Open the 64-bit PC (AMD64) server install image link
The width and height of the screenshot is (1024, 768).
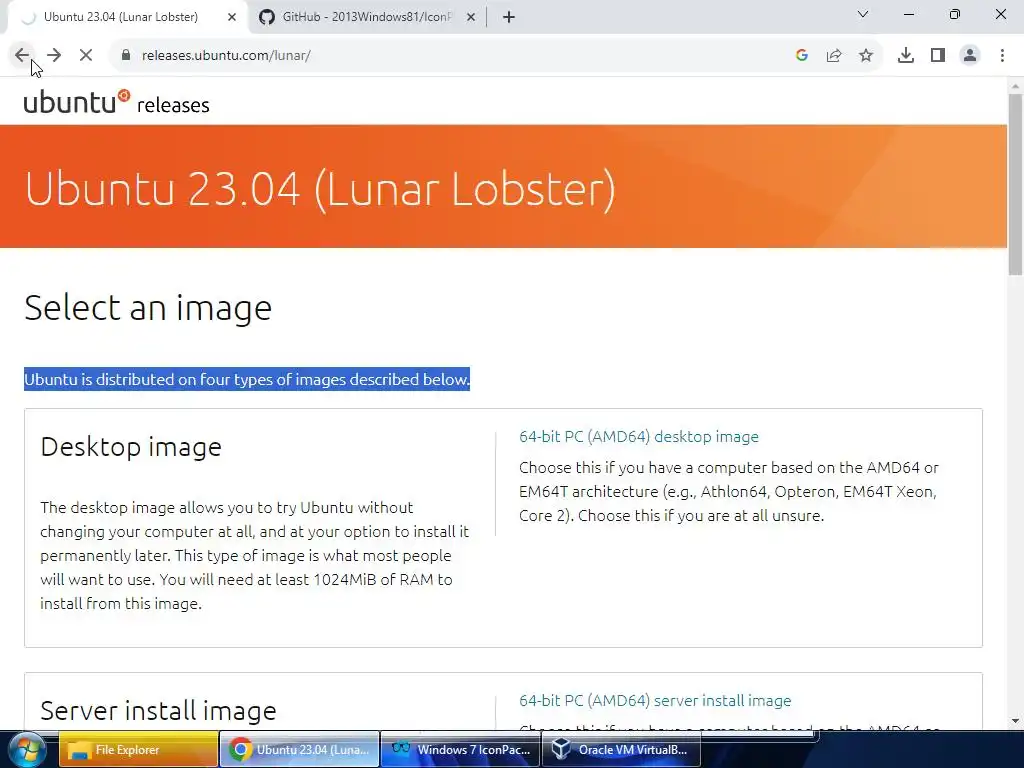click(x=655, y=700)
